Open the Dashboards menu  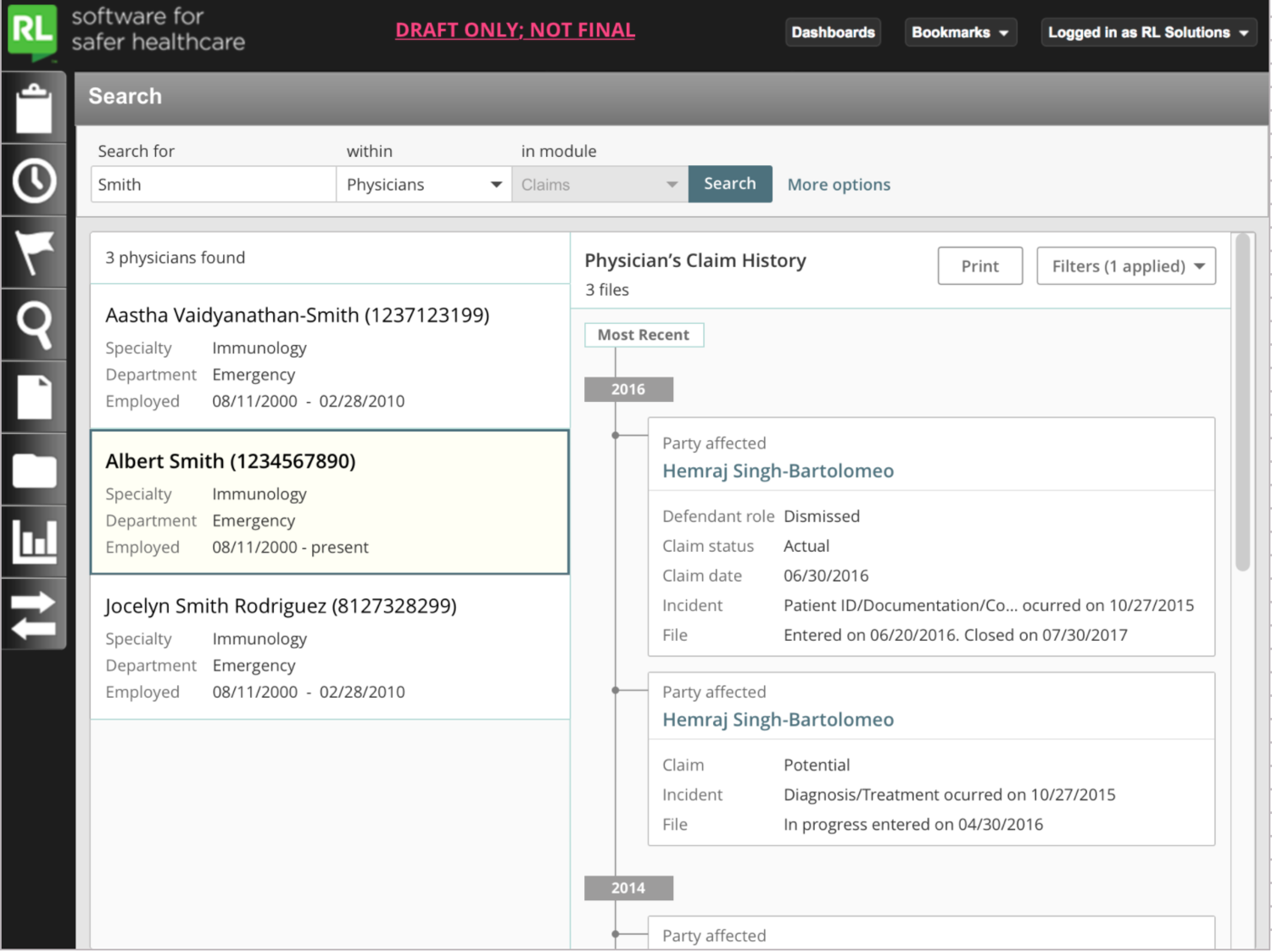(x=833, y=32)
